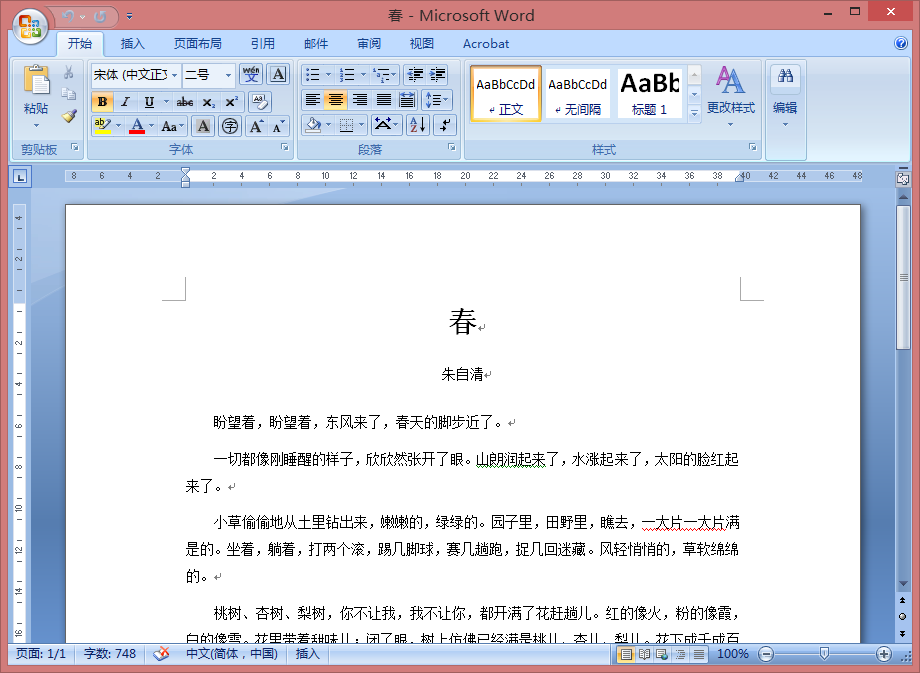Click the red font color button

tap(137, 126)
